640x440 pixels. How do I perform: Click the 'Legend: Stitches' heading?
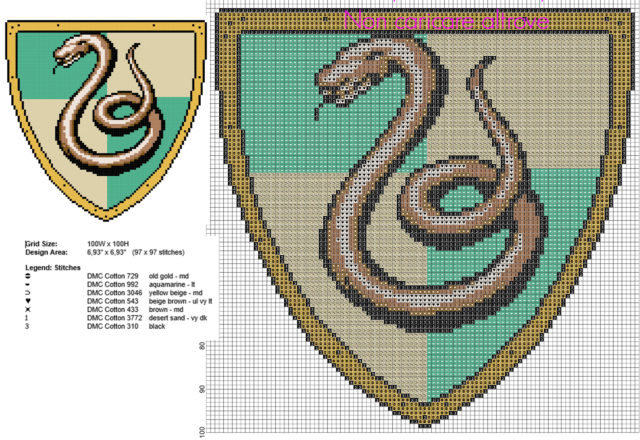53,268
